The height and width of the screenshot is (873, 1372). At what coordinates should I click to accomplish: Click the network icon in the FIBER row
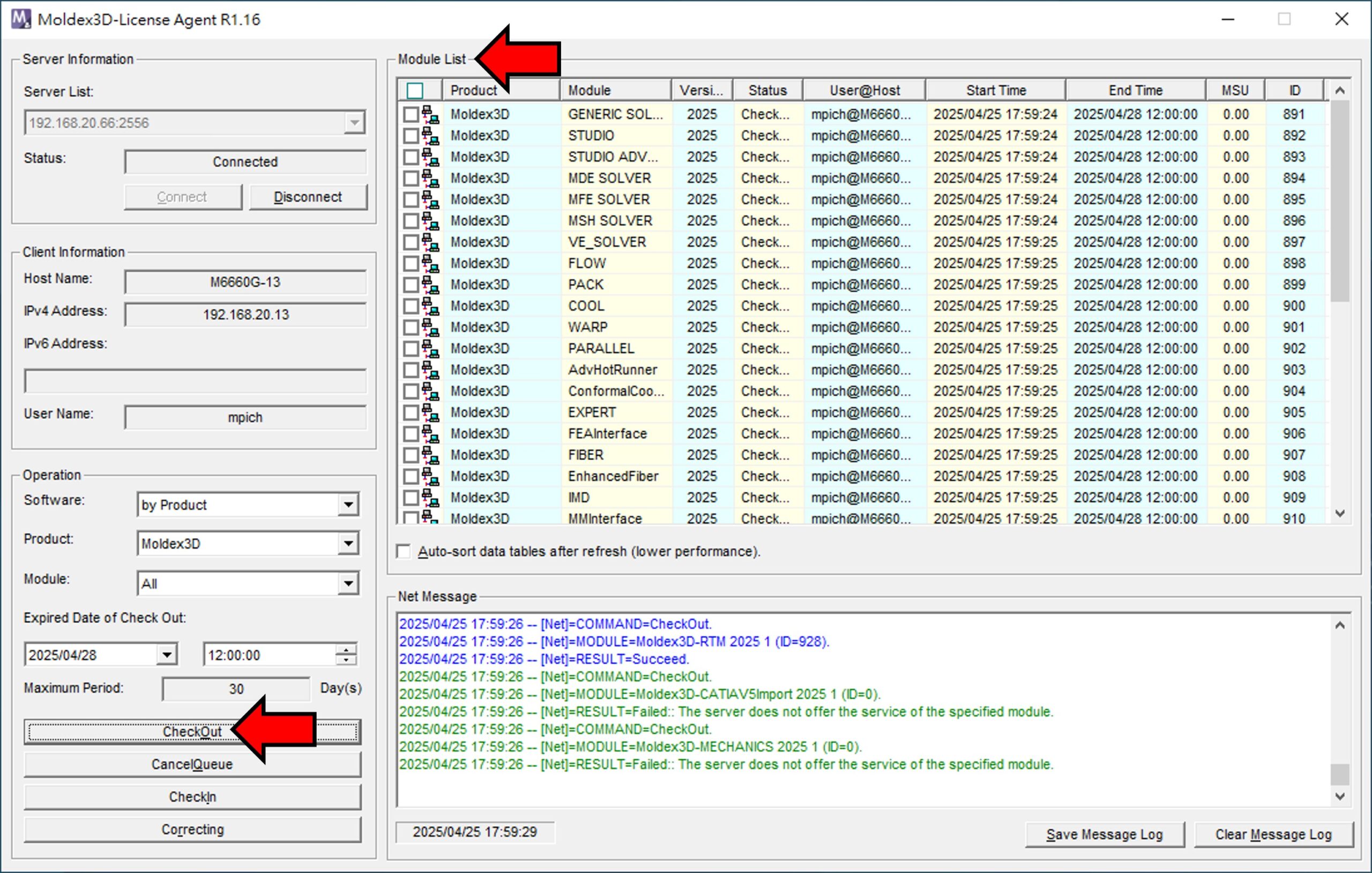click(x=431, y=455)
